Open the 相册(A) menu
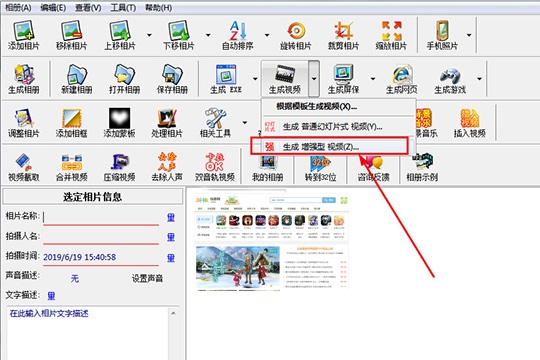540x360 pixels. [18, 8]
